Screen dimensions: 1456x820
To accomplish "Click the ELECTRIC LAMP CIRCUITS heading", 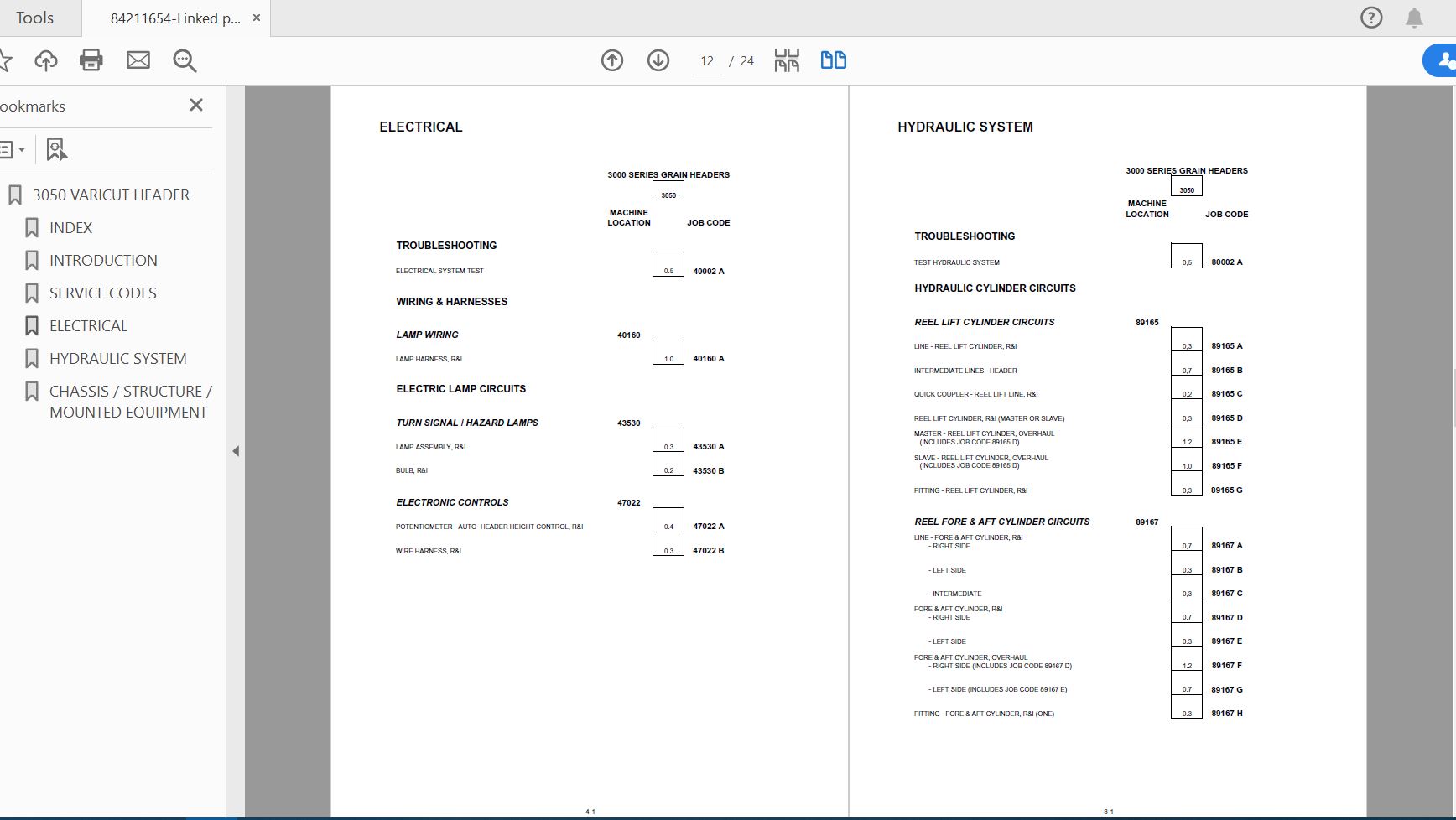I will pos(460,389).
